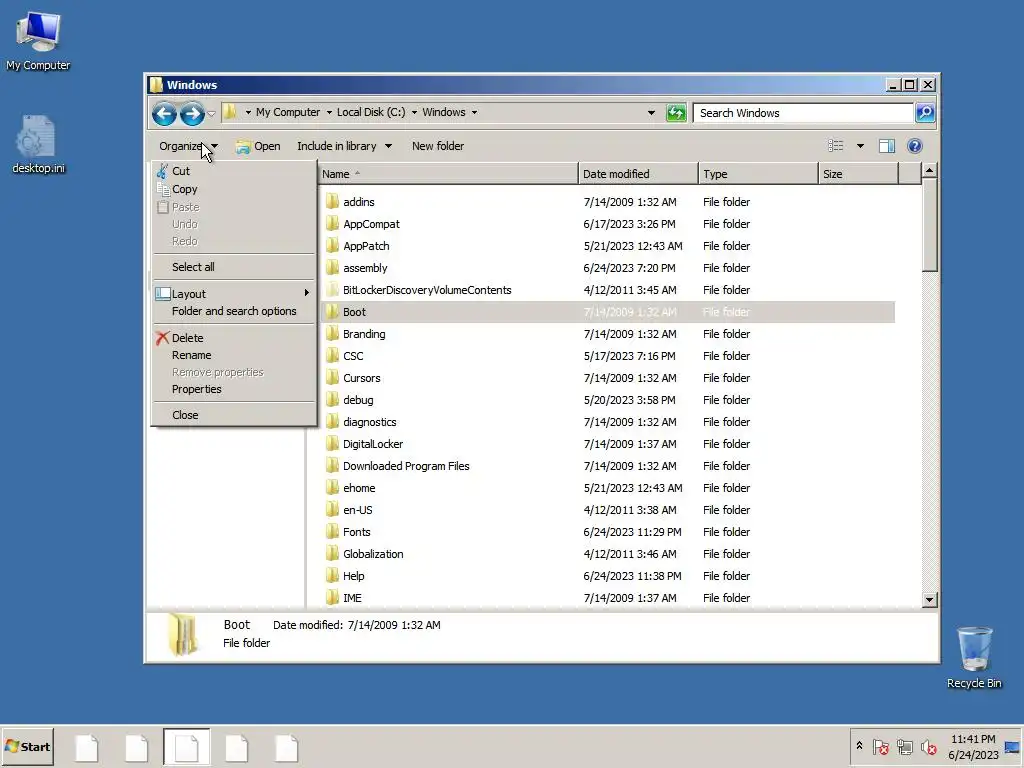
Task: Click the search magnifier icon
Action: pyautogui.click(x=925, y=113)
